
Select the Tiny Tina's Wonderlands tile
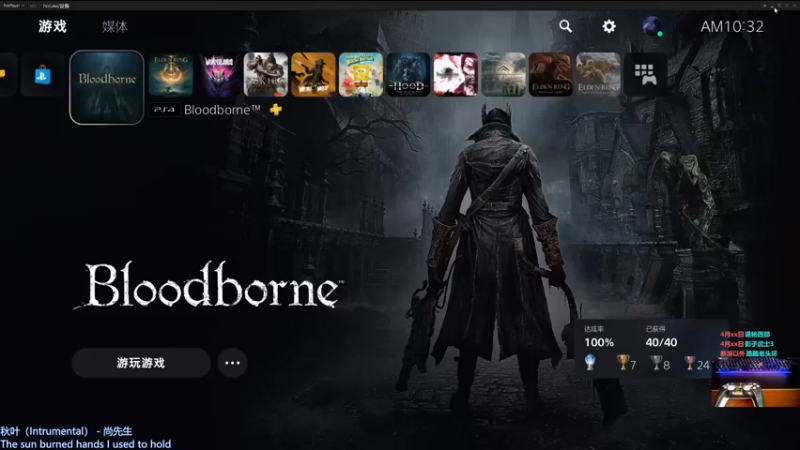[218, 74]
